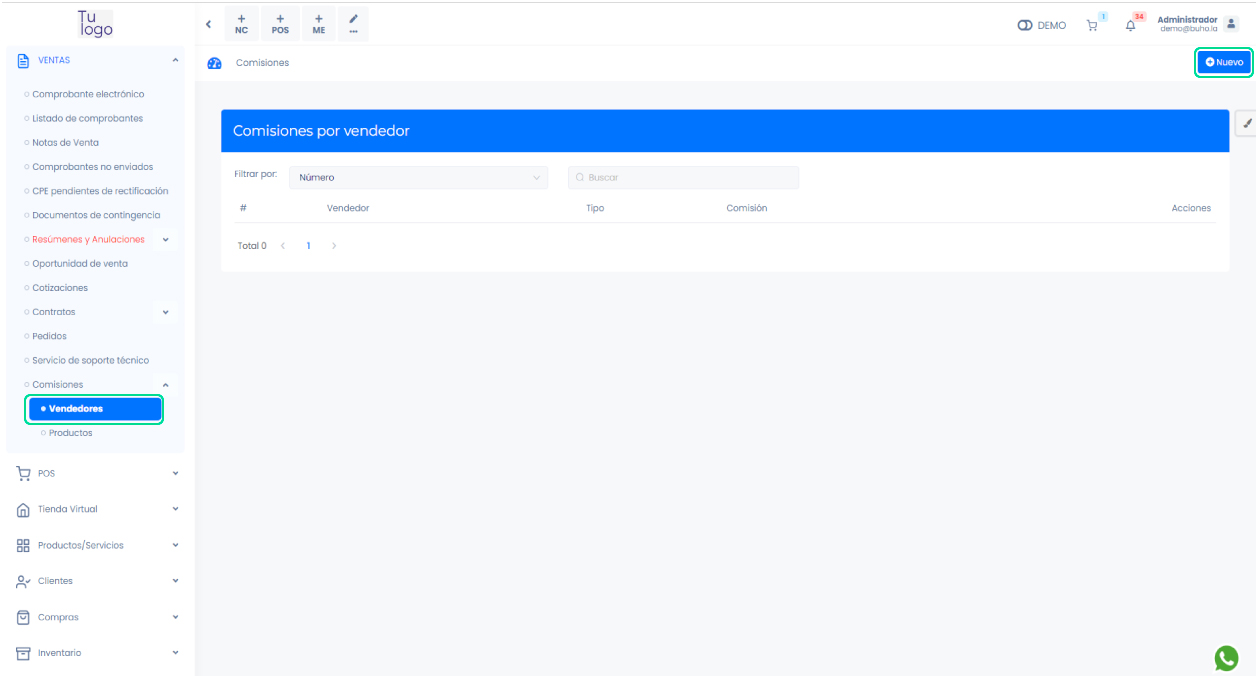Click the Nuevo button
This screenshot has width=1260, height=676.
click(1224, 62)
